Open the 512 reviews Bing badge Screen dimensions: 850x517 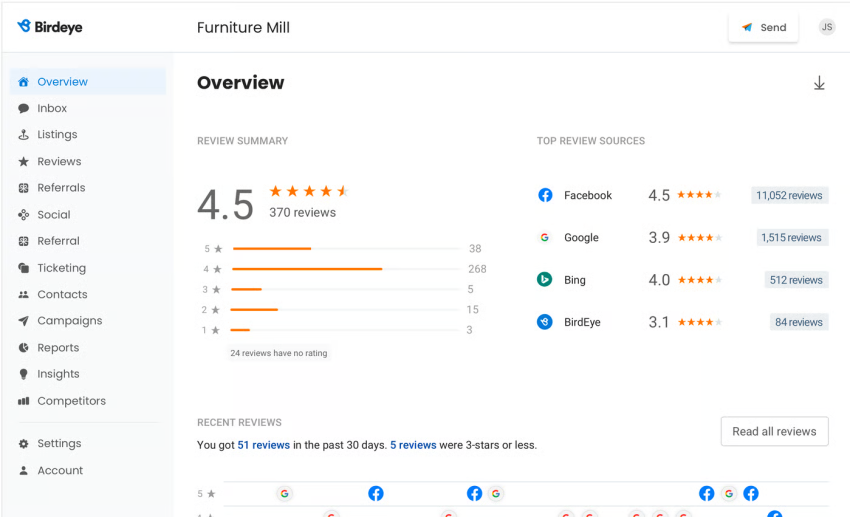tap(796, 280)
